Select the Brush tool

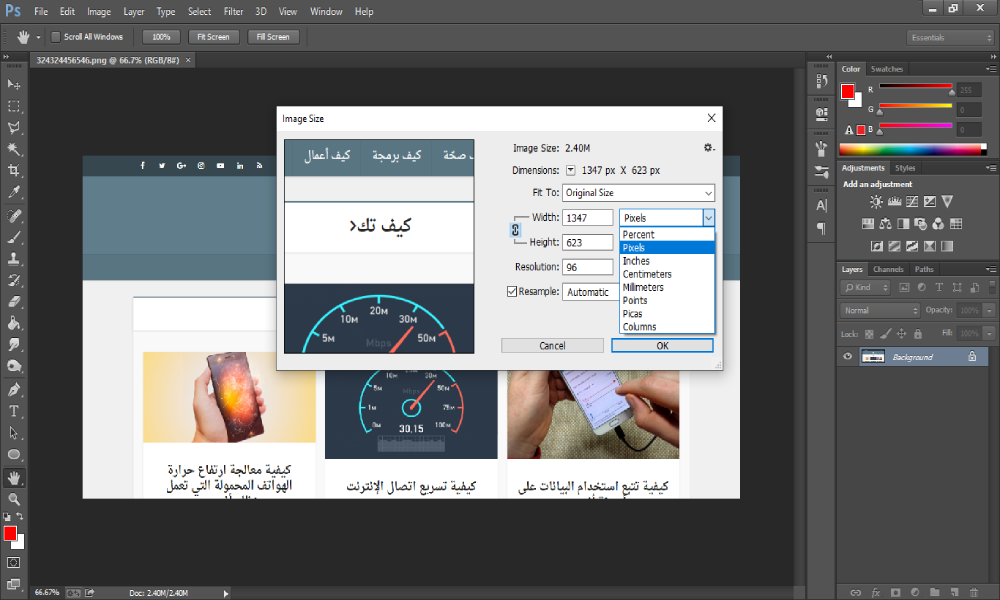13,238
